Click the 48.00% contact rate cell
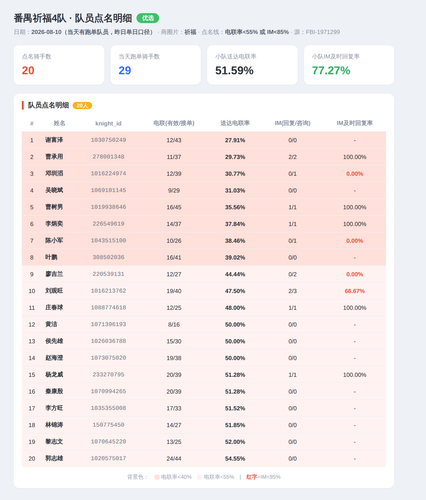This screenshot has height=500, width=426. coord(235,308)
